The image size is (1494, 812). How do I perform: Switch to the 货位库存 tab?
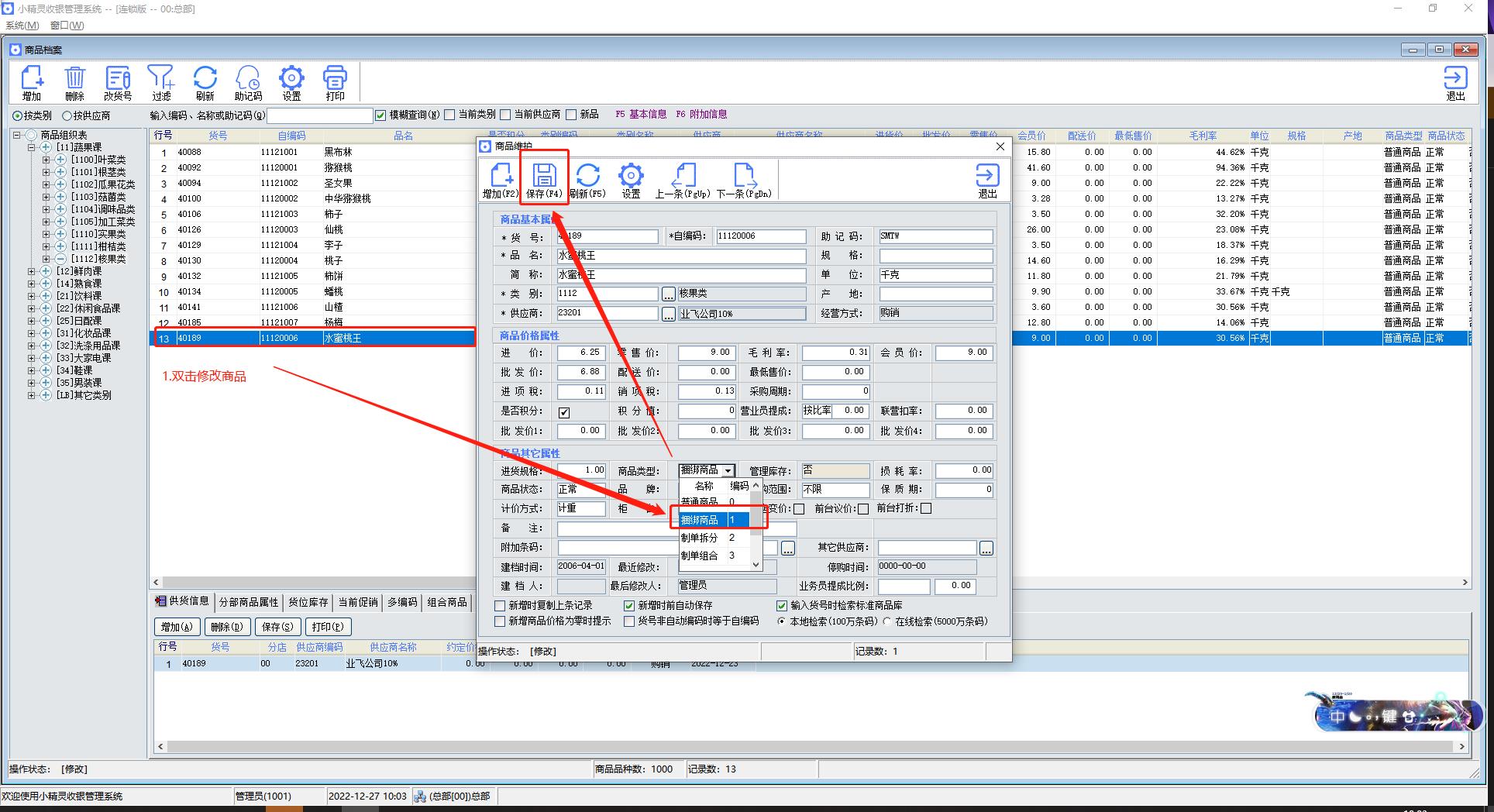308,602
